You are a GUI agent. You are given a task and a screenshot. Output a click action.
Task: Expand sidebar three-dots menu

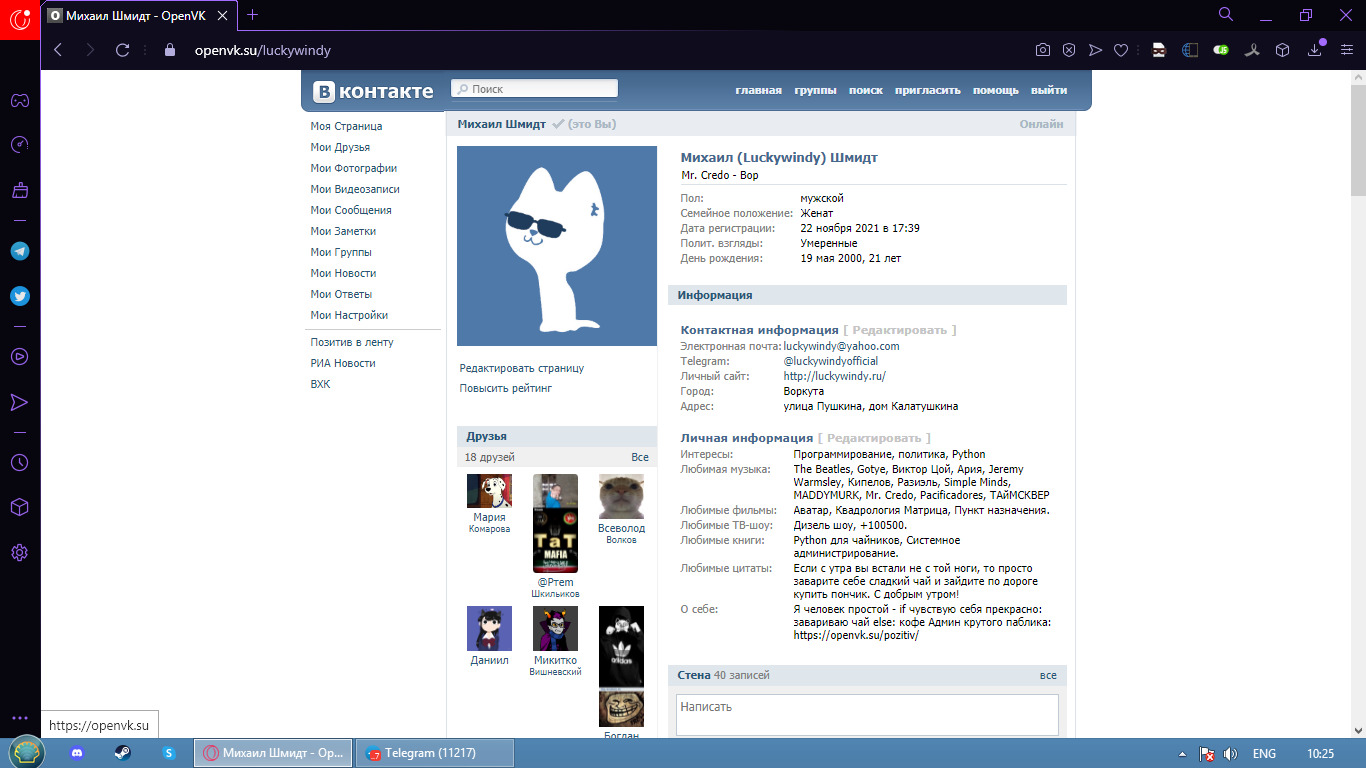pos(19,718)
